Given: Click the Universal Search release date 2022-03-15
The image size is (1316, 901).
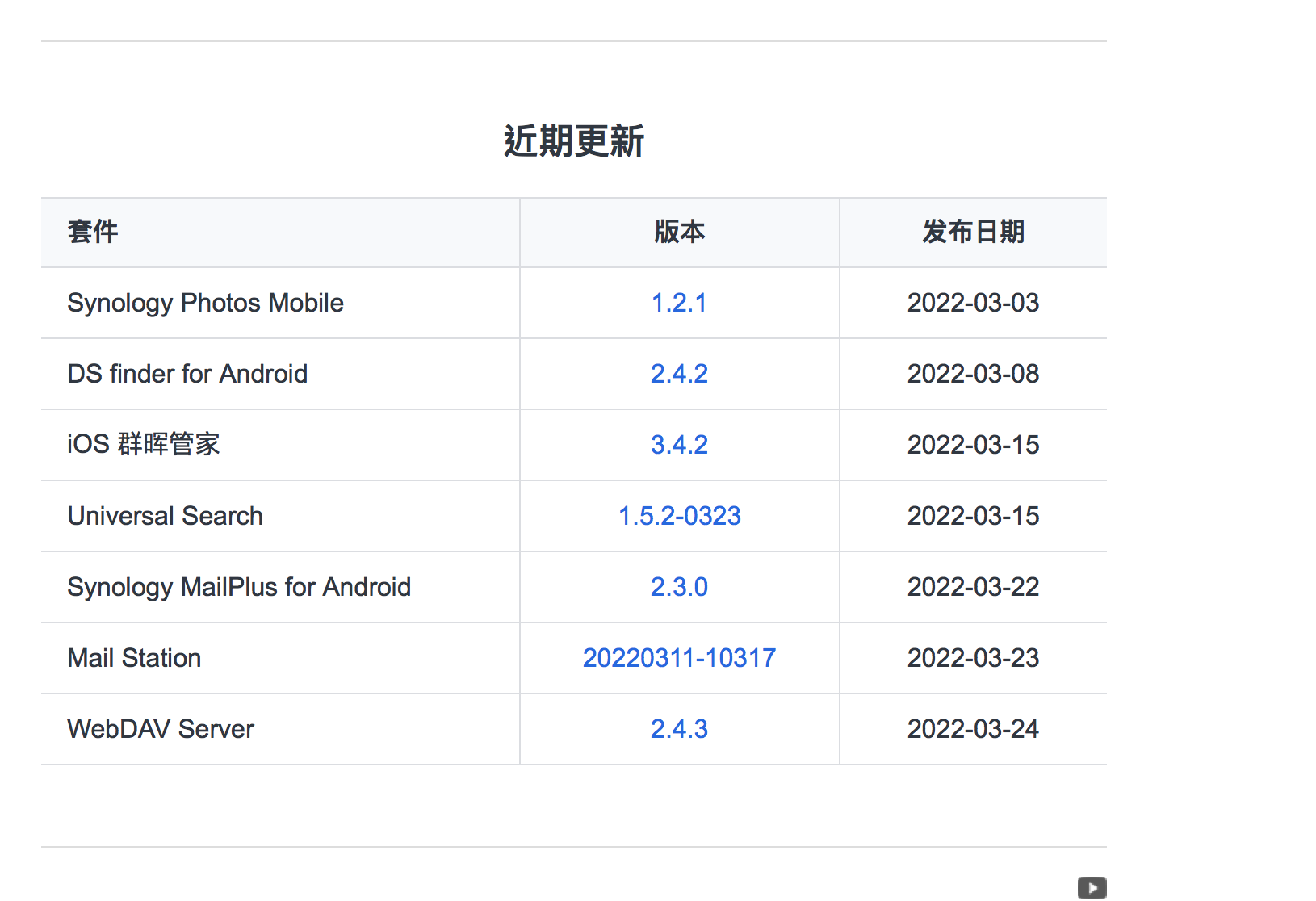Looking at the screenshot, I should [x=973, y=516].
